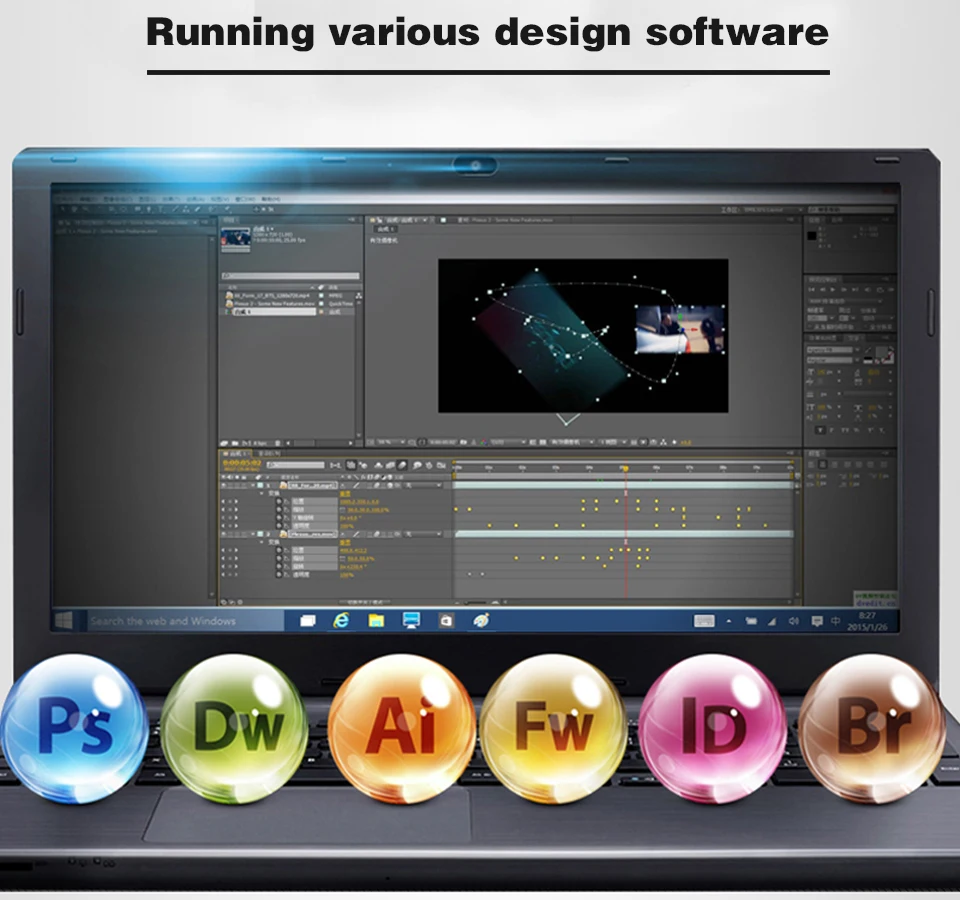
Task: Click the interpret footage icon in Project panel
Action: tap(223, 443)
